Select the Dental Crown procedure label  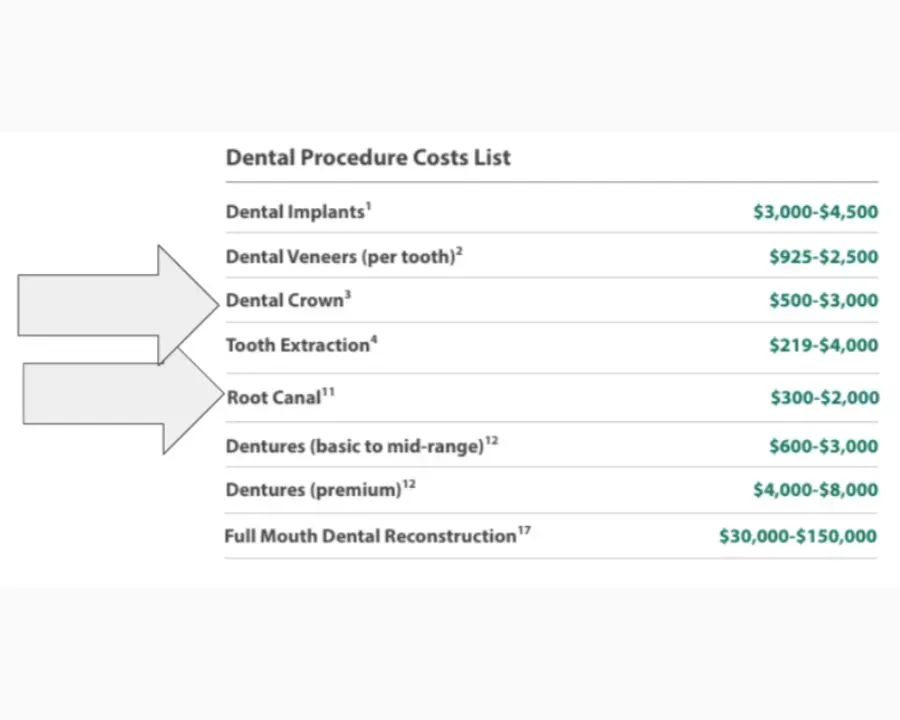pos(285,301)
